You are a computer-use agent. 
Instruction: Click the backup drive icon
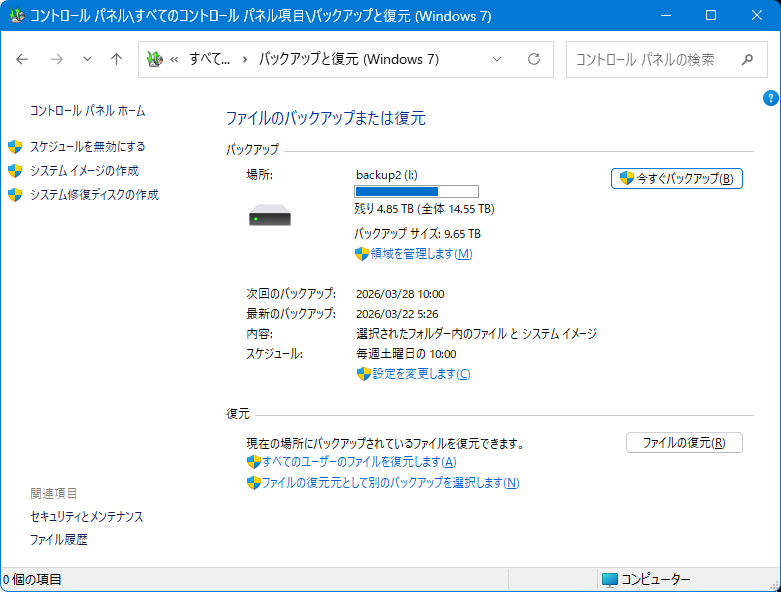[269, 215]
